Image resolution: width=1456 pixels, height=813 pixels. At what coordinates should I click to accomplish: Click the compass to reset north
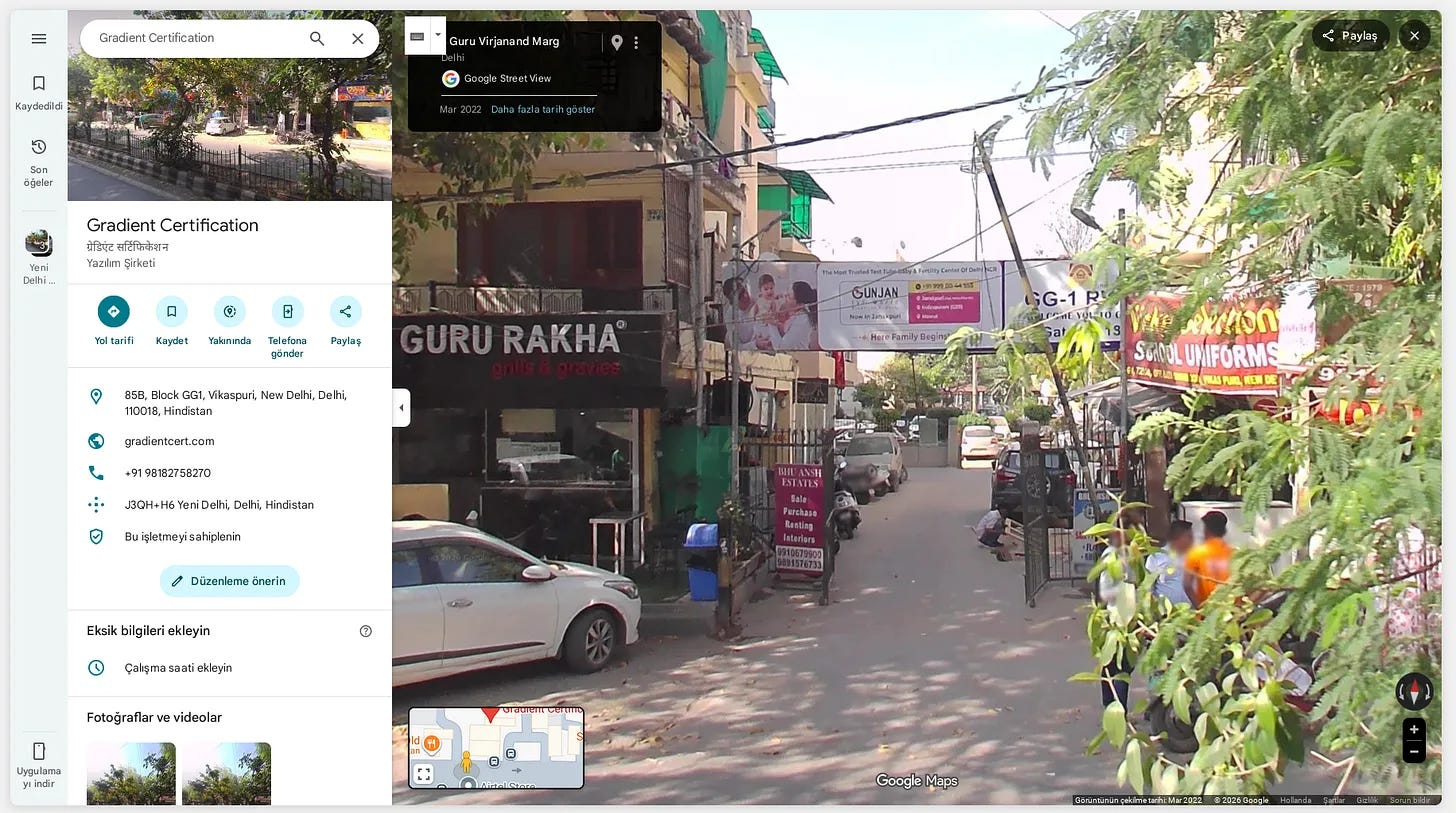1414,691
